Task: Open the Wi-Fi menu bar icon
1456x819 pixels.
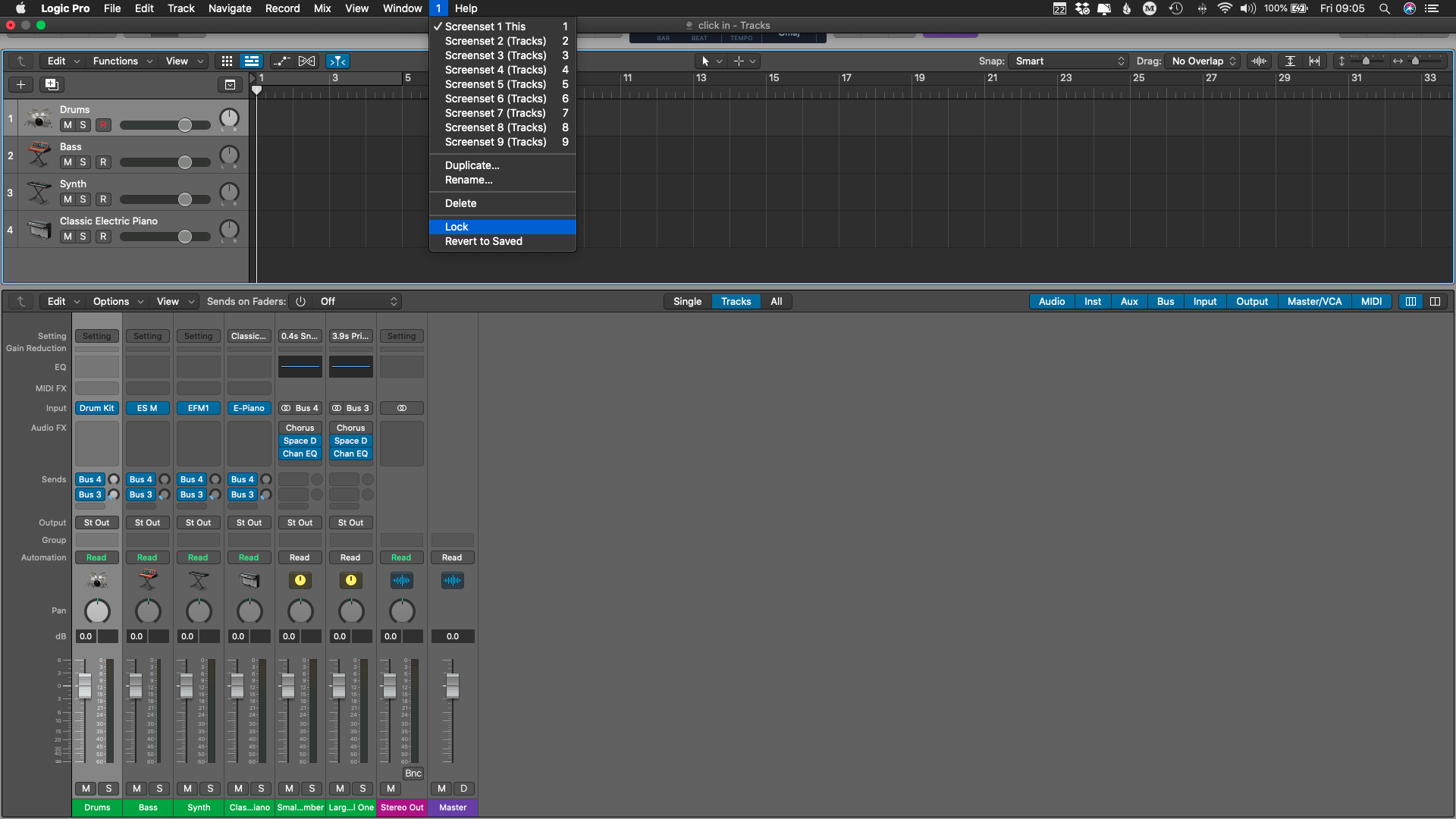Action: [x=1224, y=8]
